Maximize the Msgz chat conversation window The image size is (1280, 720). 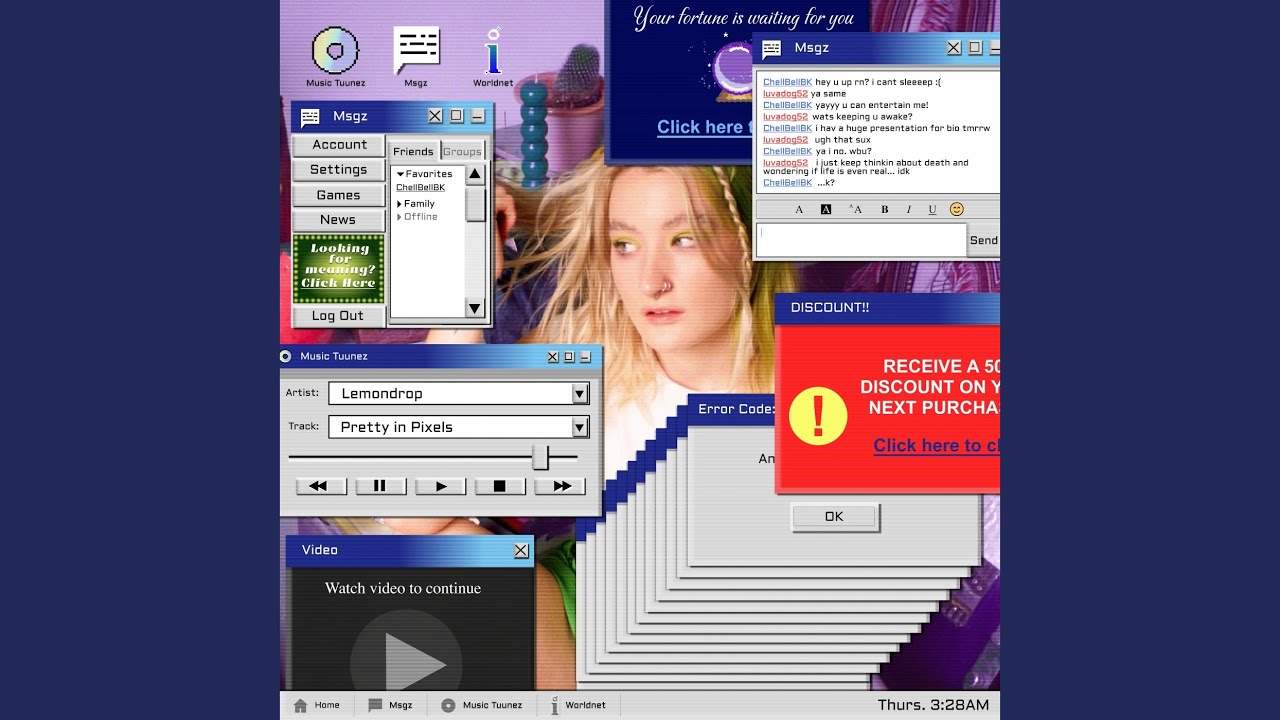[x=975, y=48]
